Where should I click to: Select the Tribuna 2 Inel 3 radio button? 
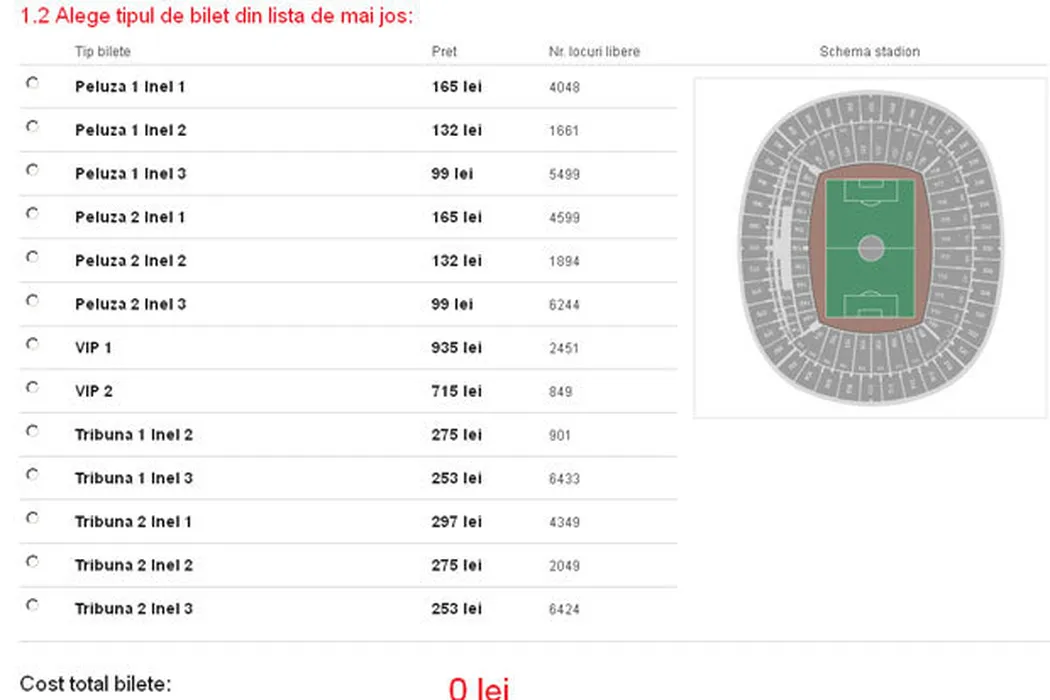click(32, 605)
